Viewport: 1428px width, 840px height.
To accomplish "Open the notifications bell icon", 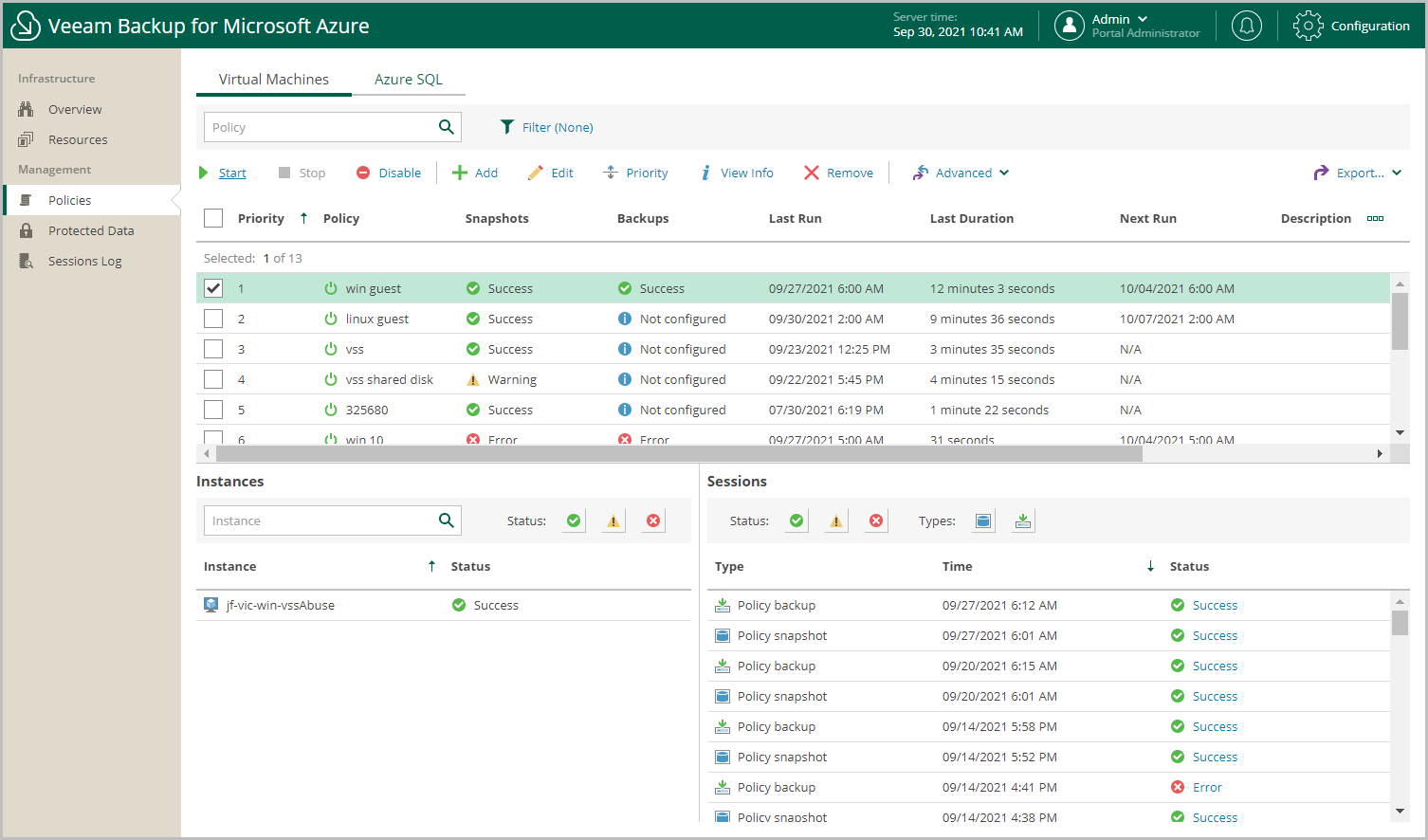I will [1246, 26].
